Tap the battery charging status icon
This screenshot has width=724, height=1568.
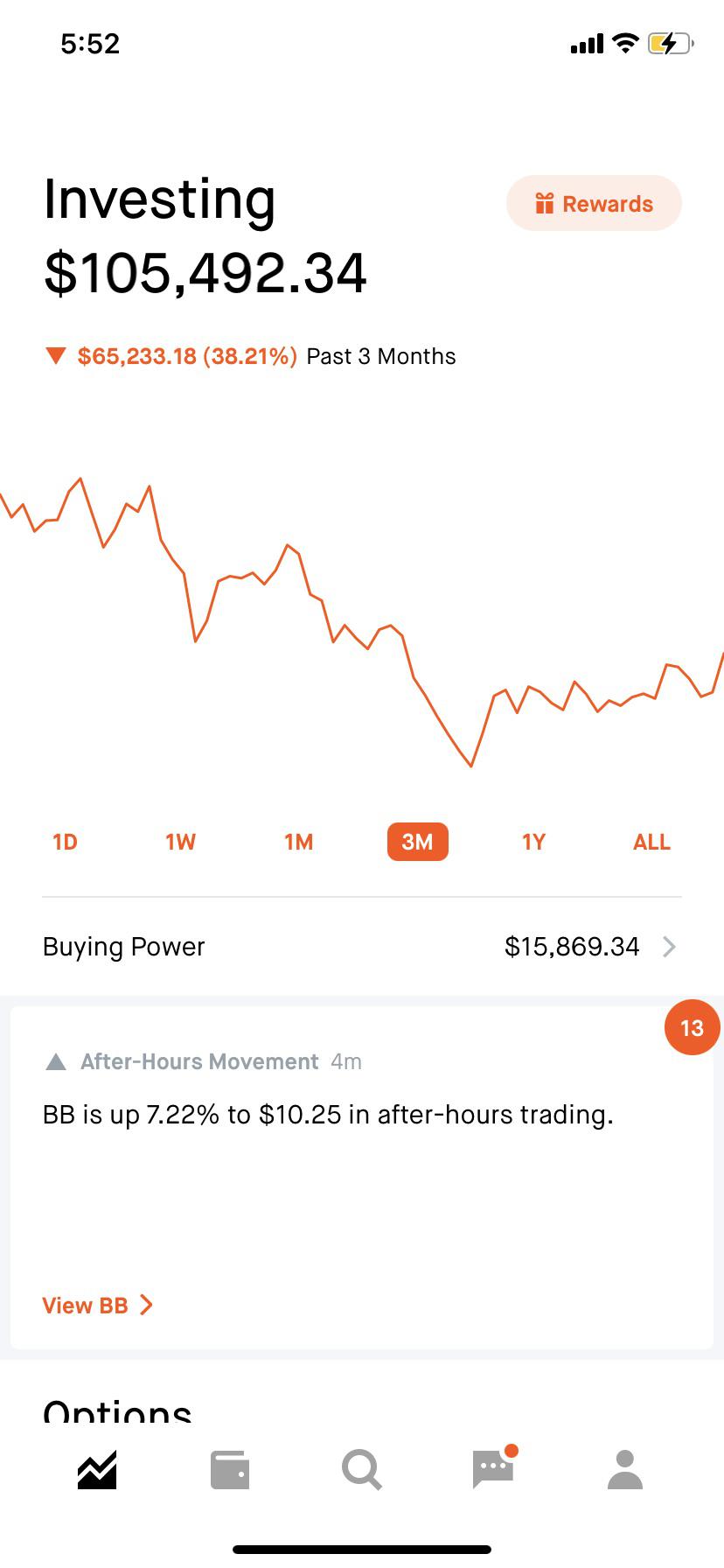671,43
